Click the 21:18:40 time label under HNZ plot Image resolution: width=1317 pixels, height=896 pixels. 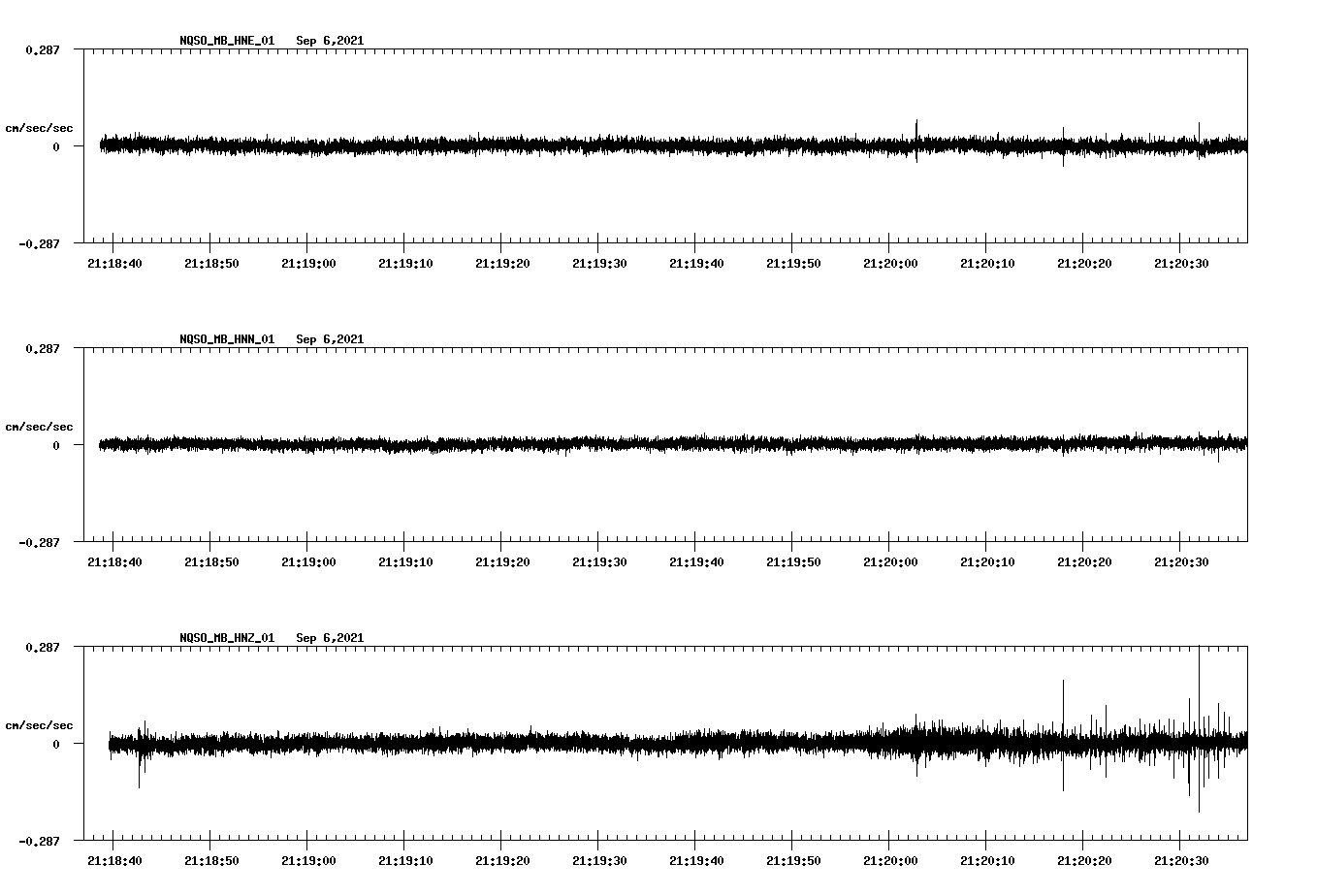[x=114, y=860]
